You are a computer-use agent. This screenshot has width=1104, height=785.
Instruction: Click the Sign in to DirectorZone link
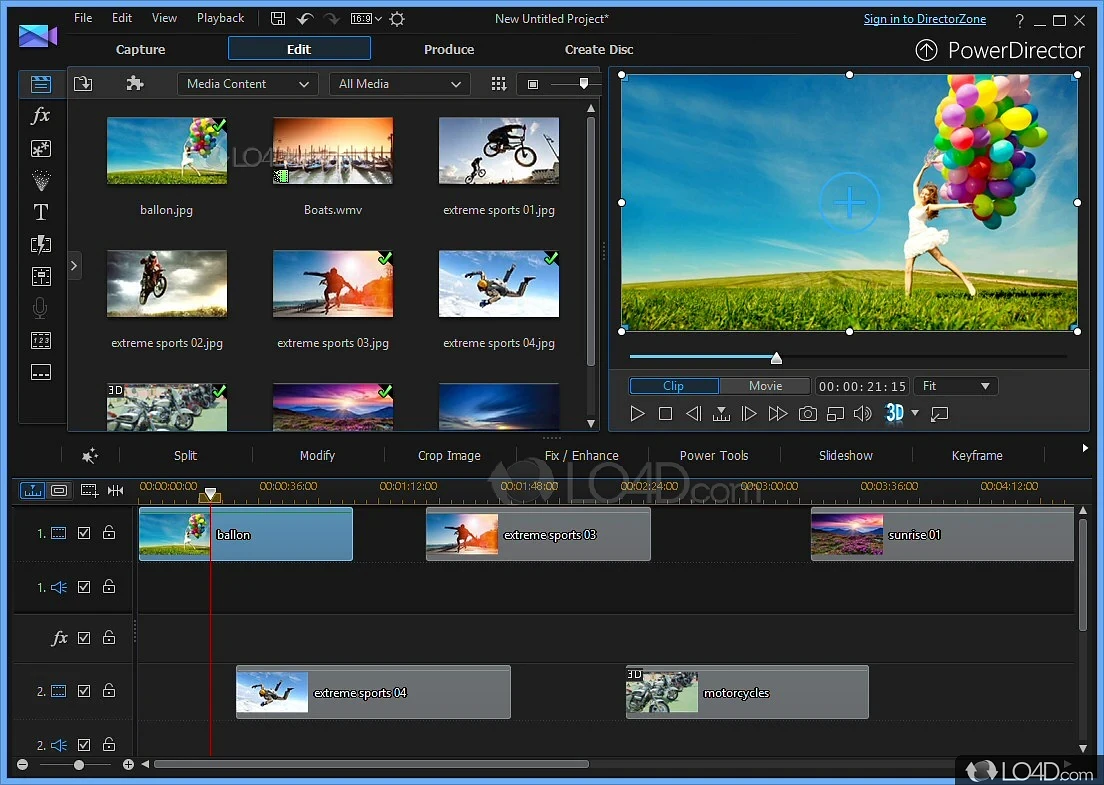pyautogui.click(x=924, y=18)
